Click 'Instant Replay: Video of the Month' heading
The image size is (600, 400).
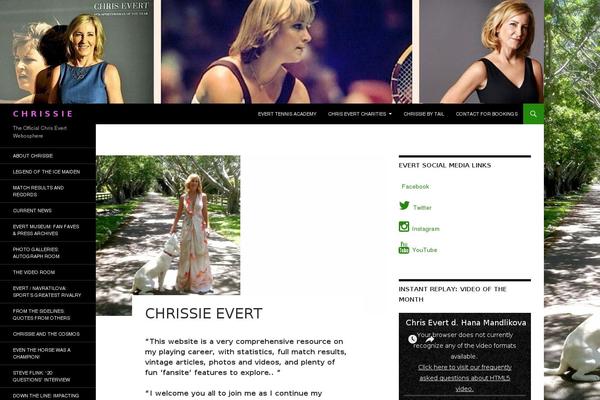[x=452, y=294]
